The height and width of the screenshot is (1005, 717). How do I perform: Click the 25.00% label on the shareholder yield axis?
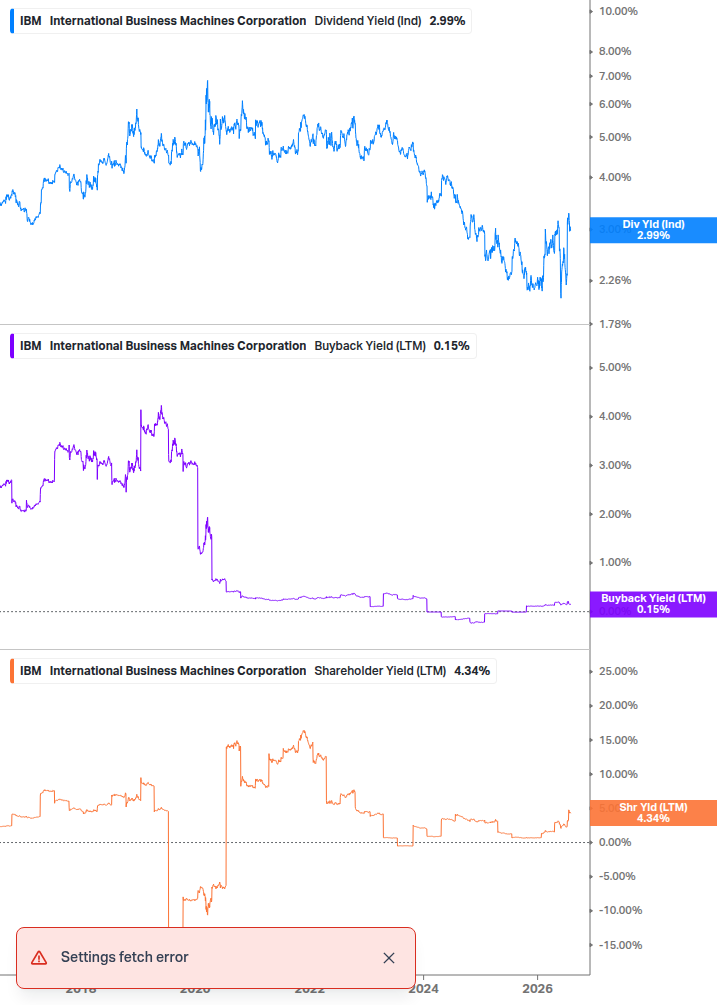click(x=618, y=672)
